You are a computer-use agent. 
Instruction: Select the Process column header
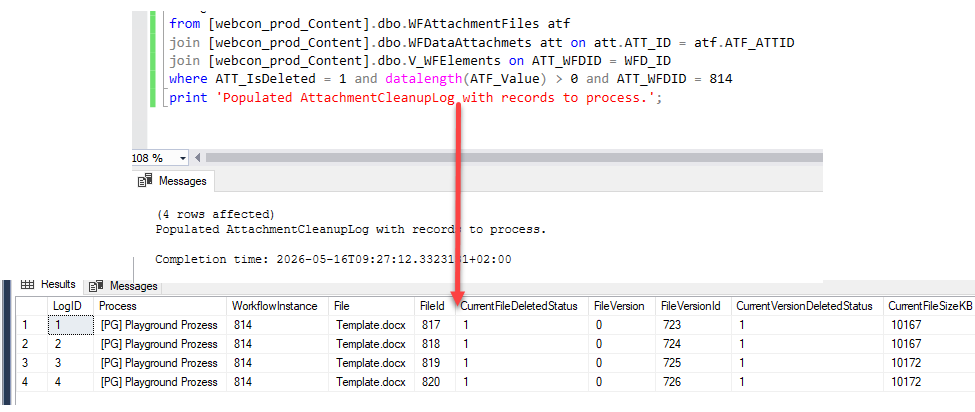(160, 306)
